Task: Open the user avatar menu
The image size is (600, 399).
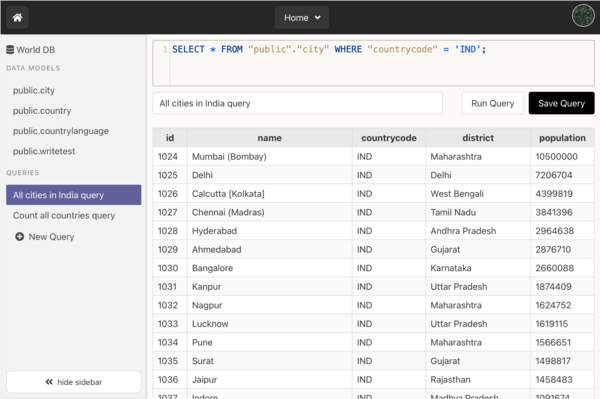Action: 583,16
